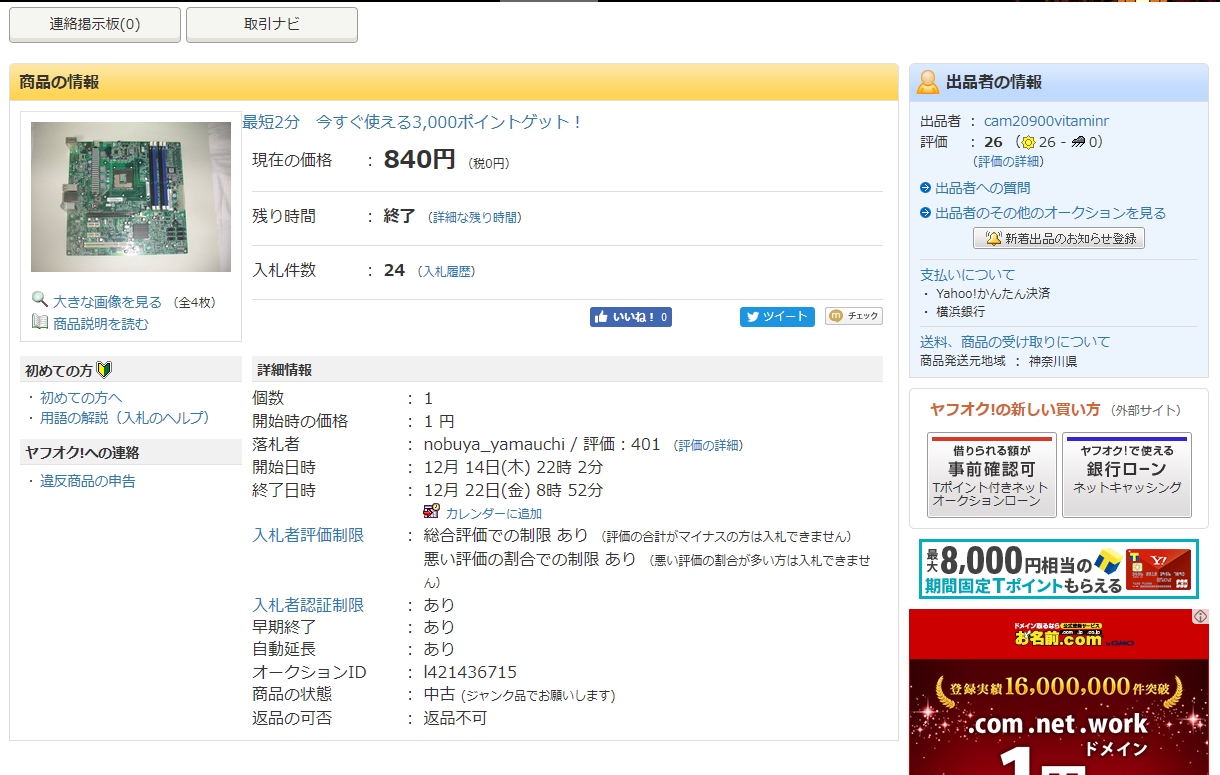
Task: Click the book icon beside 商品説明を読む
Action: click(x=40, y=322)
